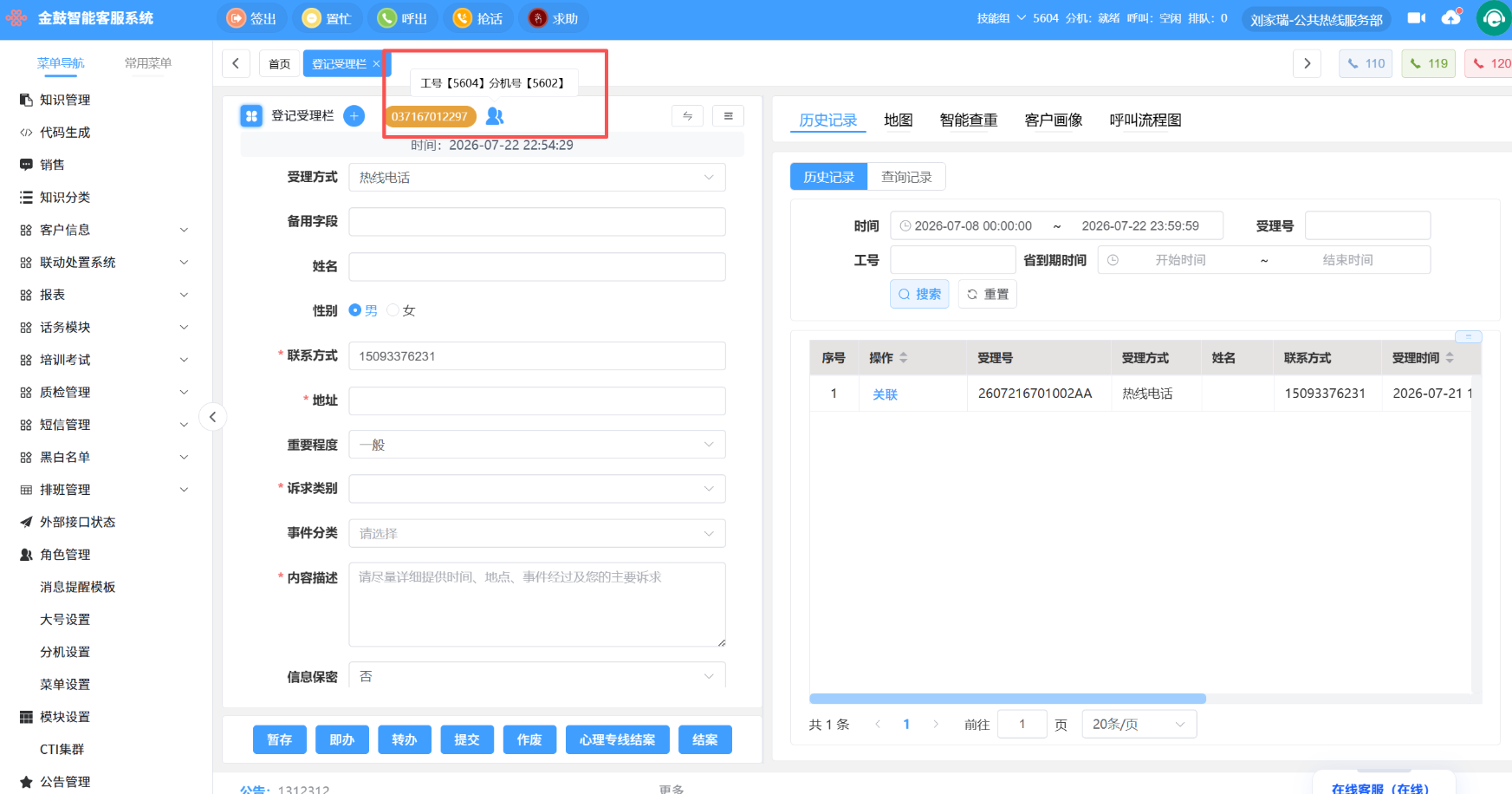This screenshot has width=1512, height=794.
Task: Close the 登记受理栏 tab
Action: tap(376, 64)
